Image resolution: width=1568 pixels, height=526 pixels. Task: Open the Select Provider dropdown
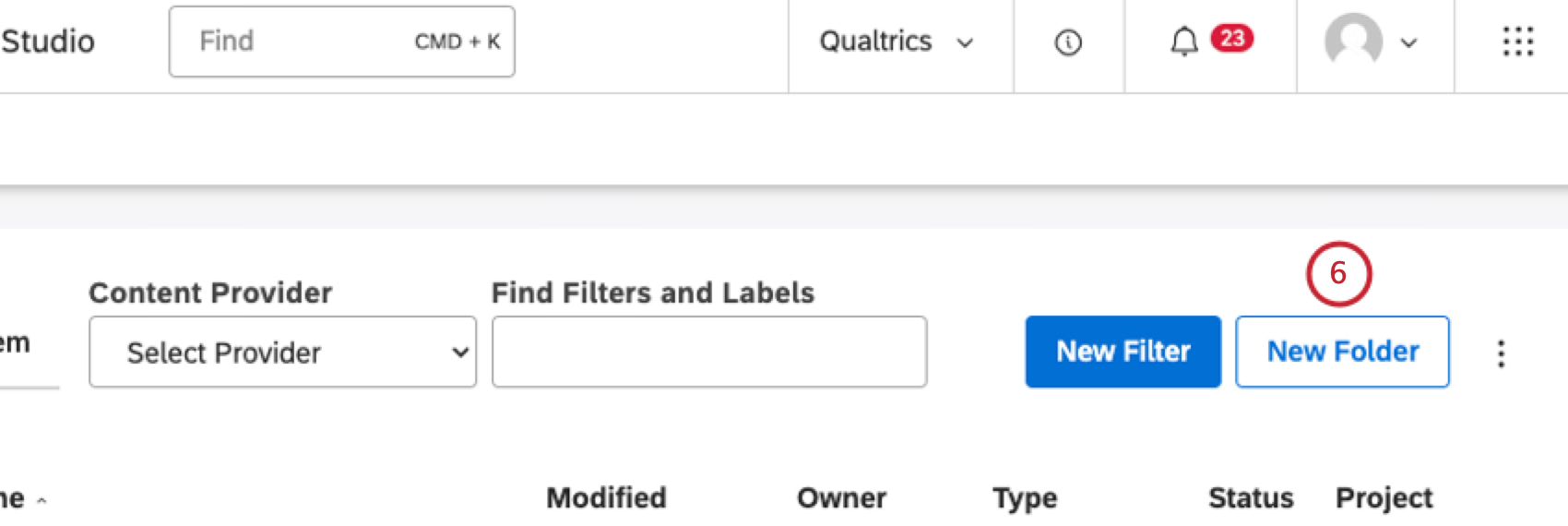coord(282,353)
